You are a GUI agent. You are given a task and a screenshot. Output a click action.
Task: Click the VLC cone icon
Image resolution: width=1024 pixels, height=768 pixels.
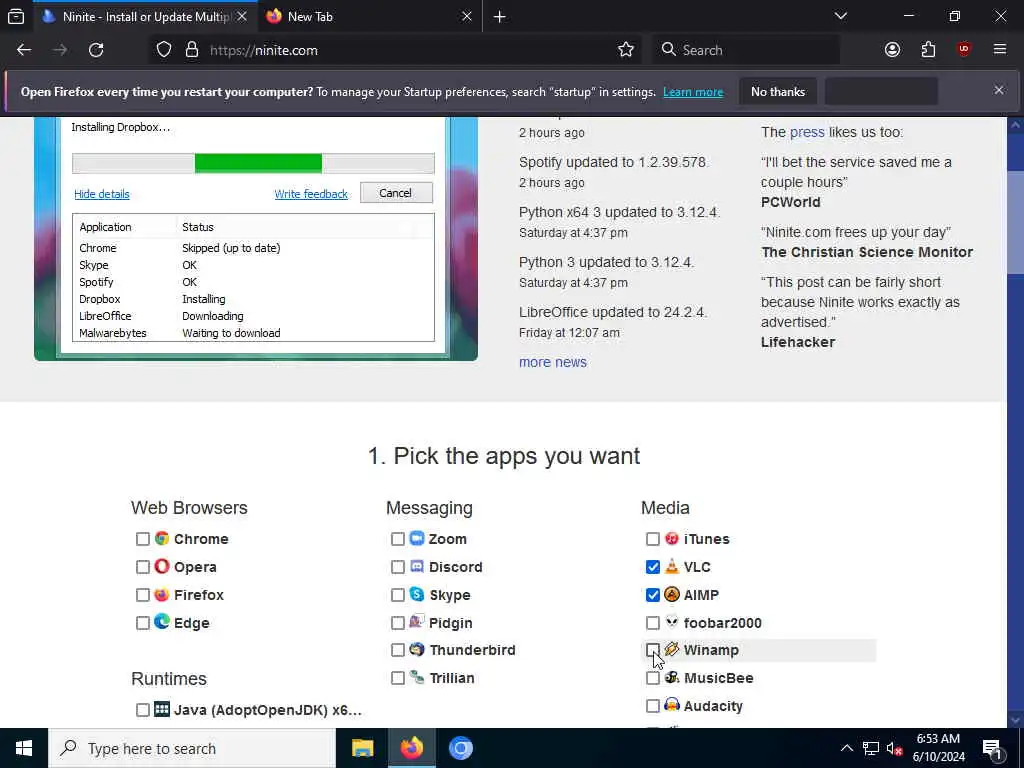tap(672, 566)
